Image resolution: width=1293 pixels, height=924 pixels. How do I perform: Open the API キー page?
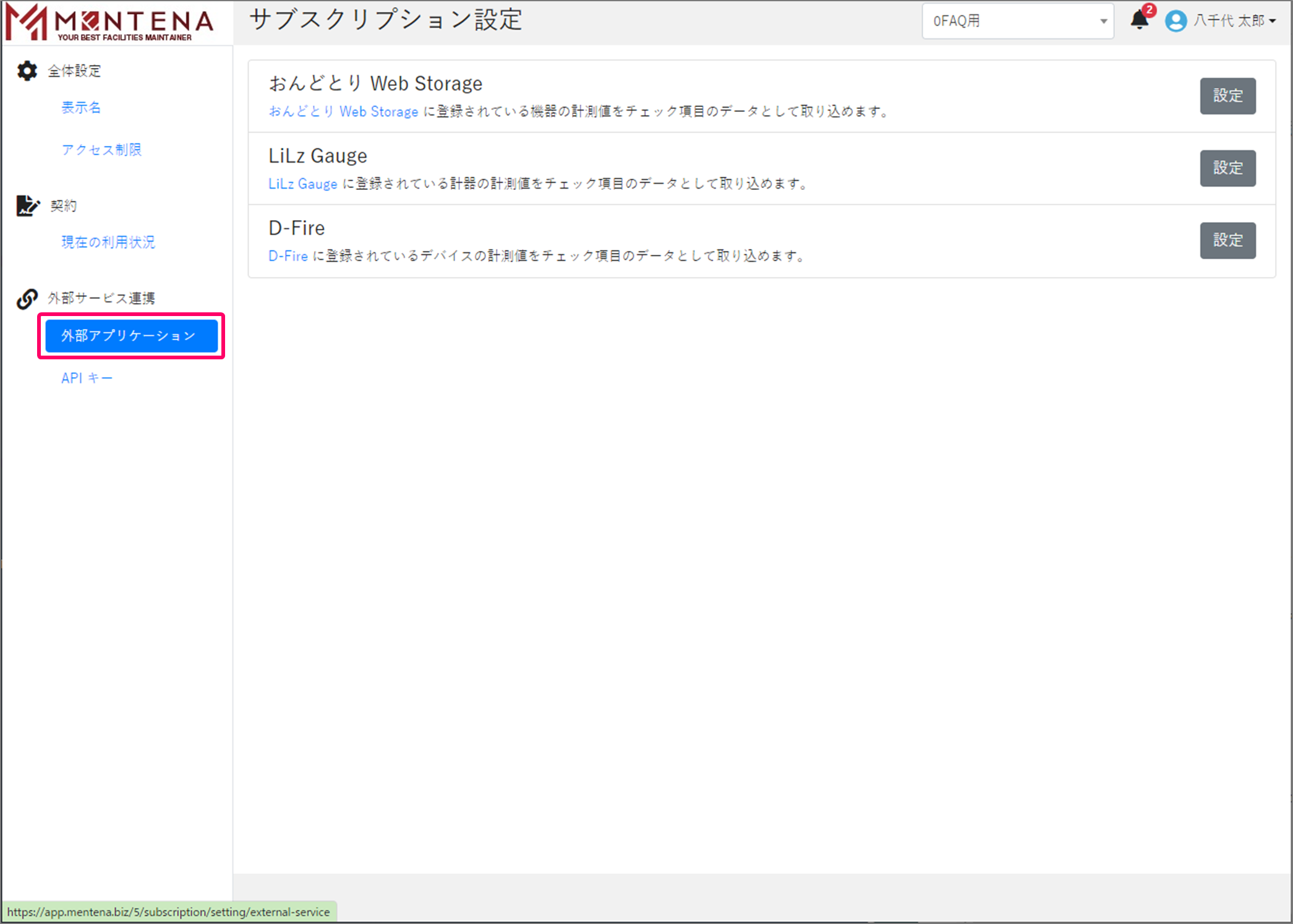[x=87, y=378]
